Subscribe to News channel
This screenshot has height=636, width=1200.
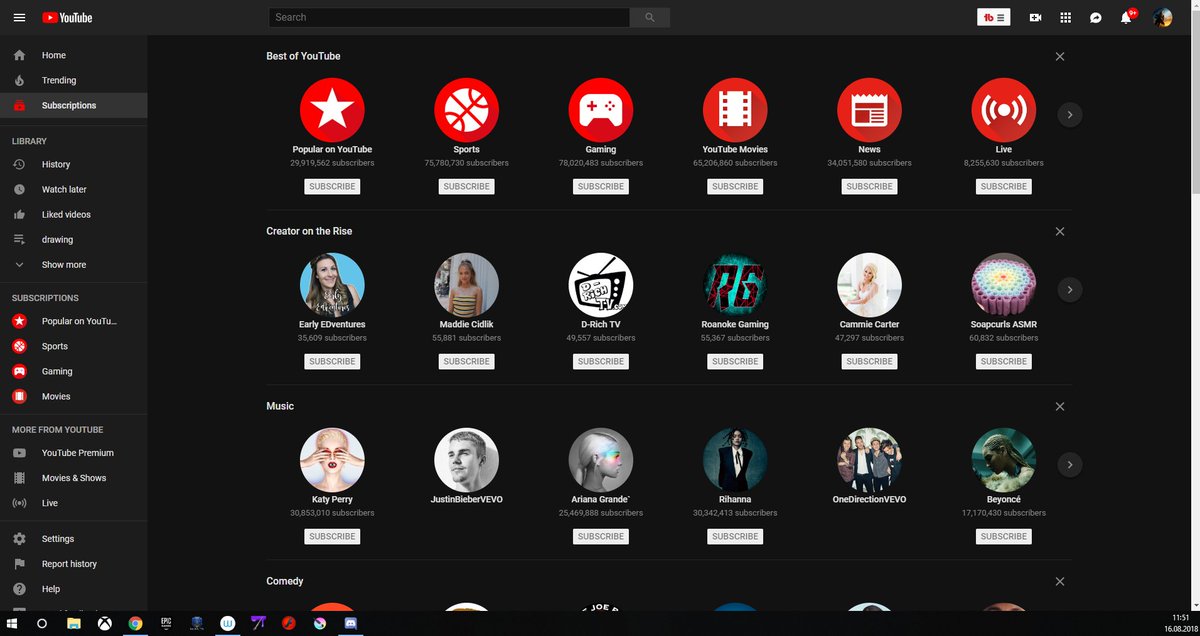click(869, 186)
